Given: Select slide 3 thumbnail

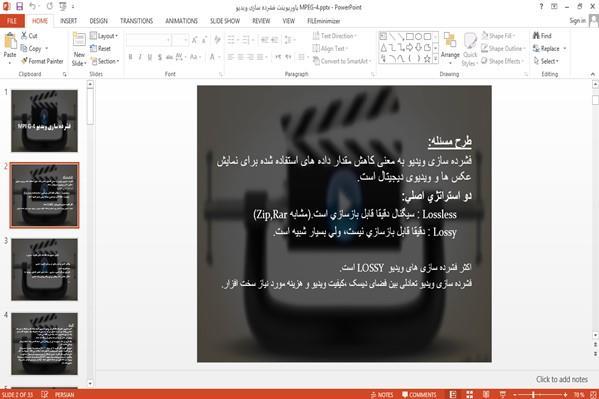Looking at the screenshot, I should (44, 269).
